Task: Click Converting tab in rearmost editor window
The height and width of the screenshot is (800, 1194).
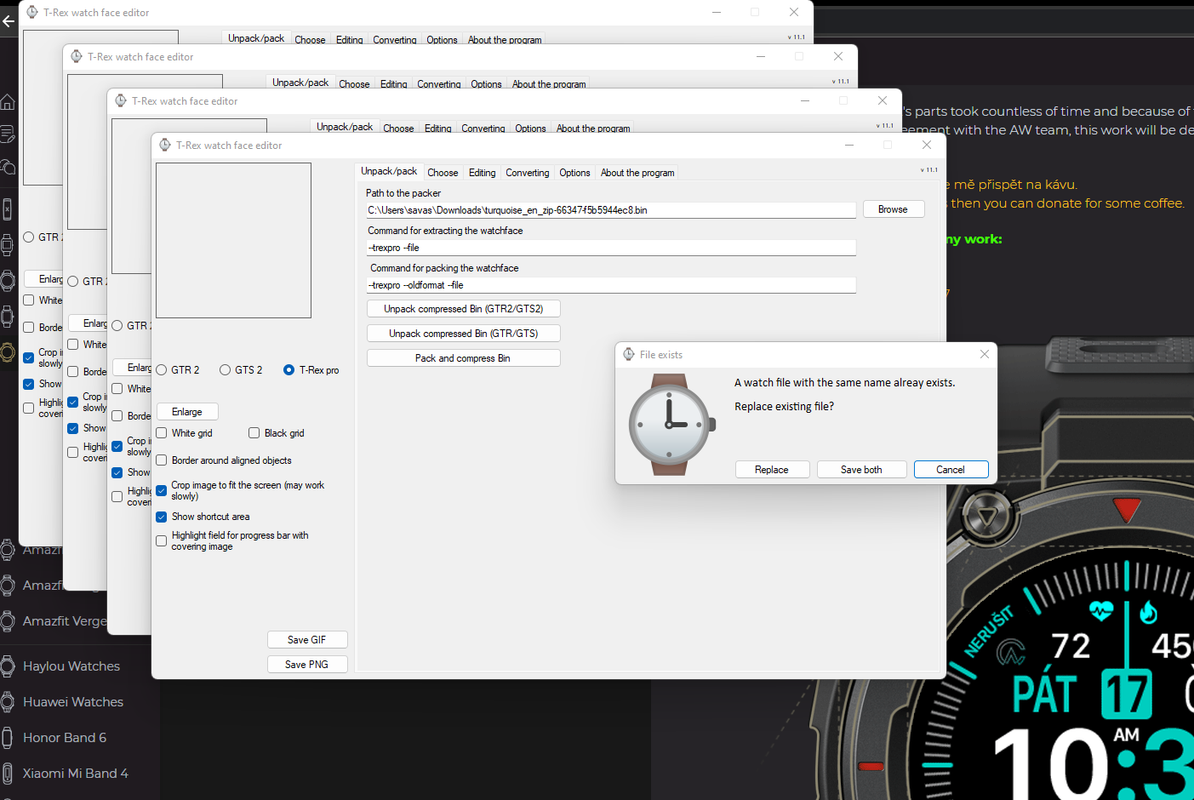Action: (x=394, y=40)
